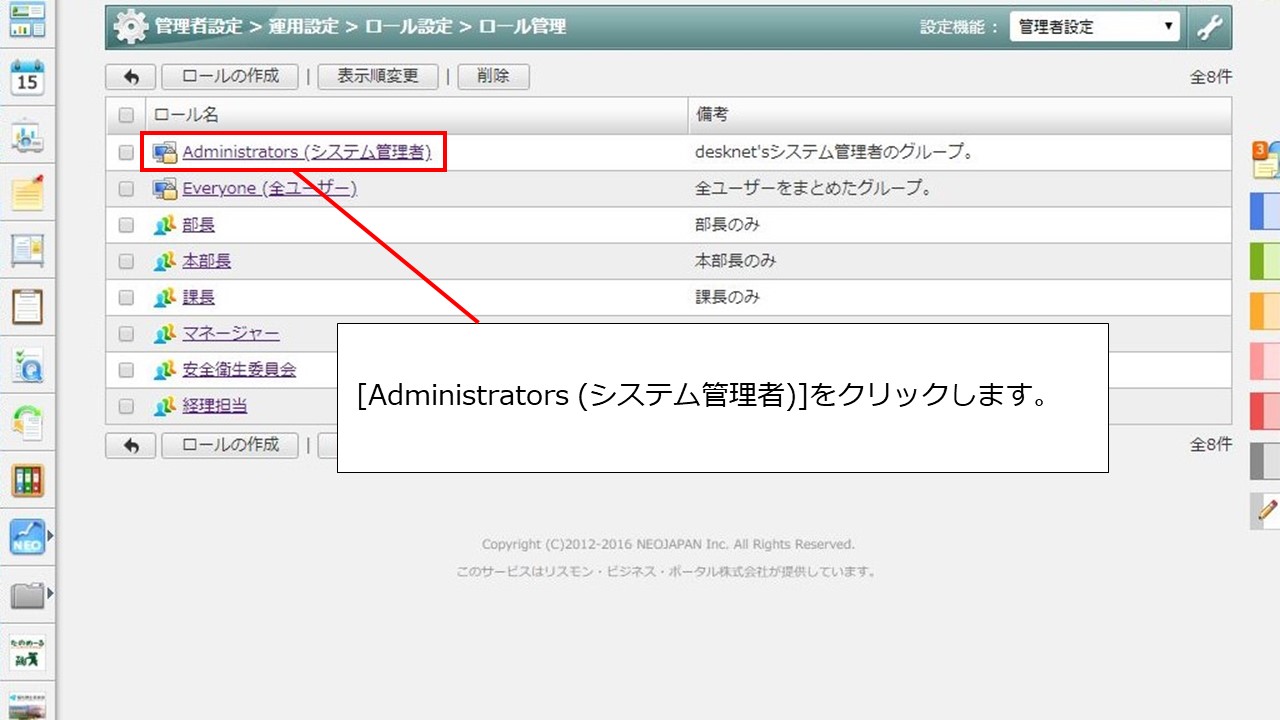The image size is (1280, 720).
Task: Open the 本部長 role link
Action: tap(206, 261)
